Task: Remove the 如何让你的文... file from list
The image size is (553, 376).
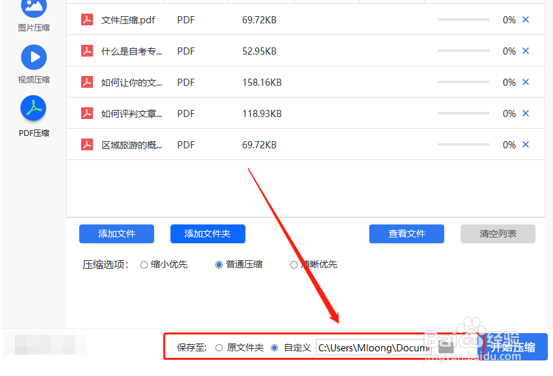Action: point(525,82)
